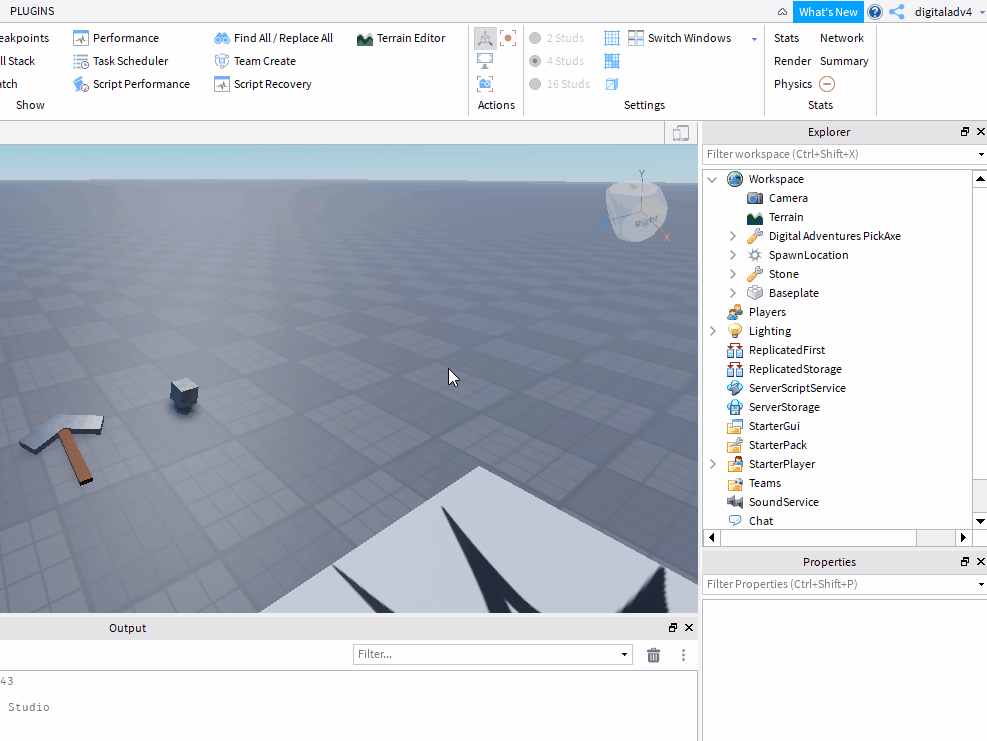
Task: Expand the Stone node
Action: pyautogui.click(x=733, y=274)
